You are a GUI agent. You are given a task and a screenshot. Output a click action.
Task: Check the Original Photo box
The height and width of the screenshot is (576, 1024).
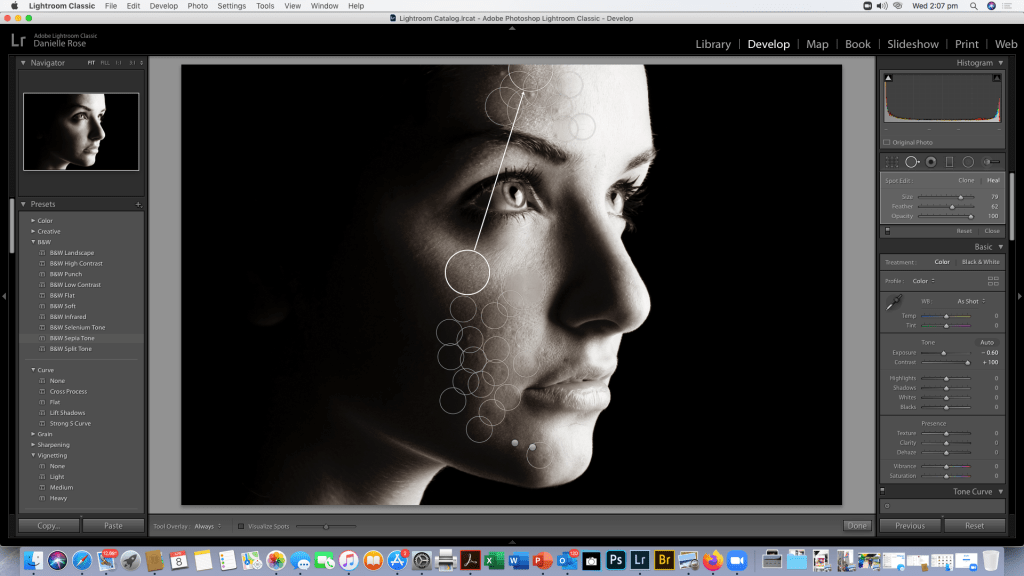coord(887,142)
